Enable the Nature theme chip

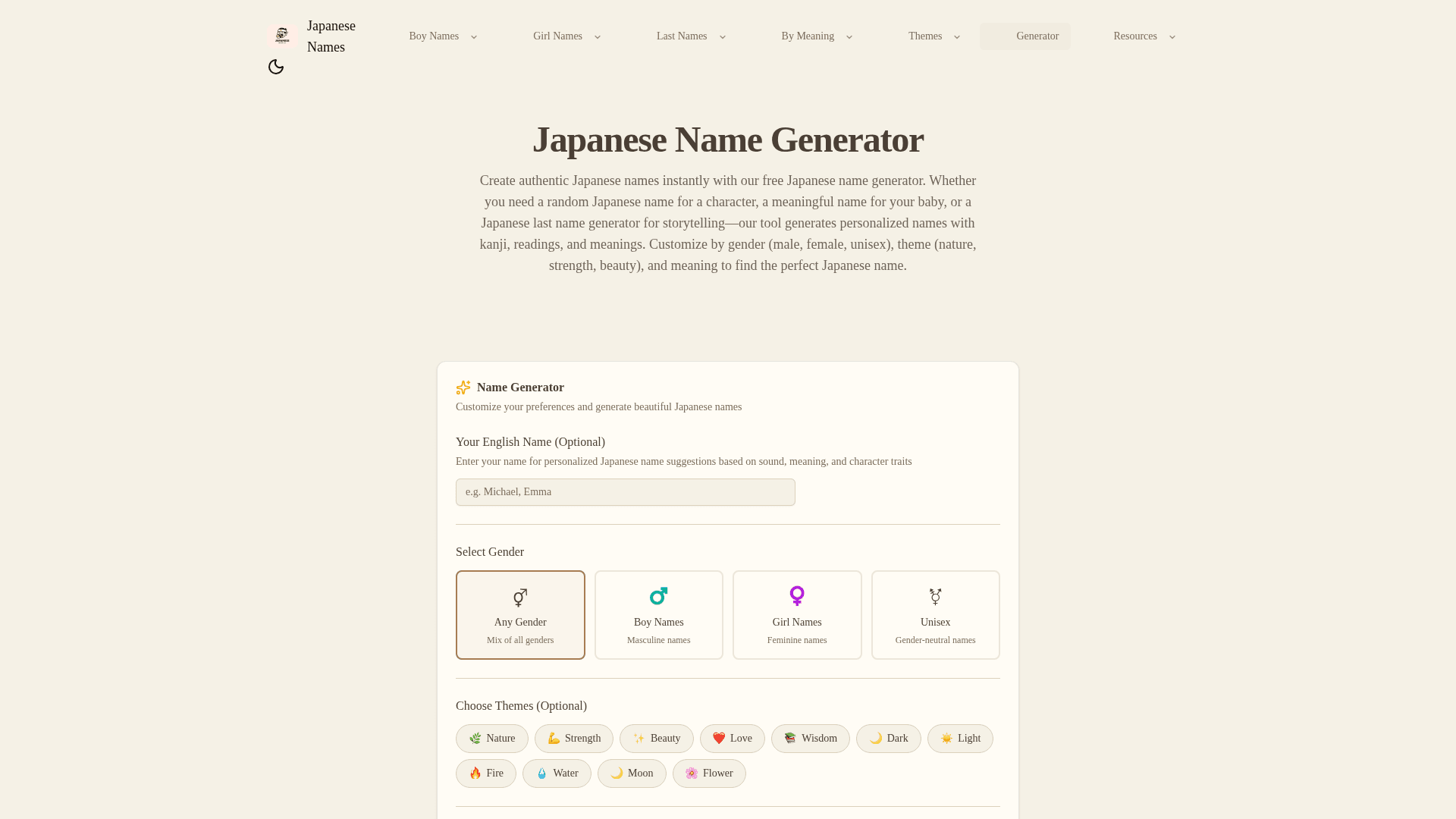(491, 738)
